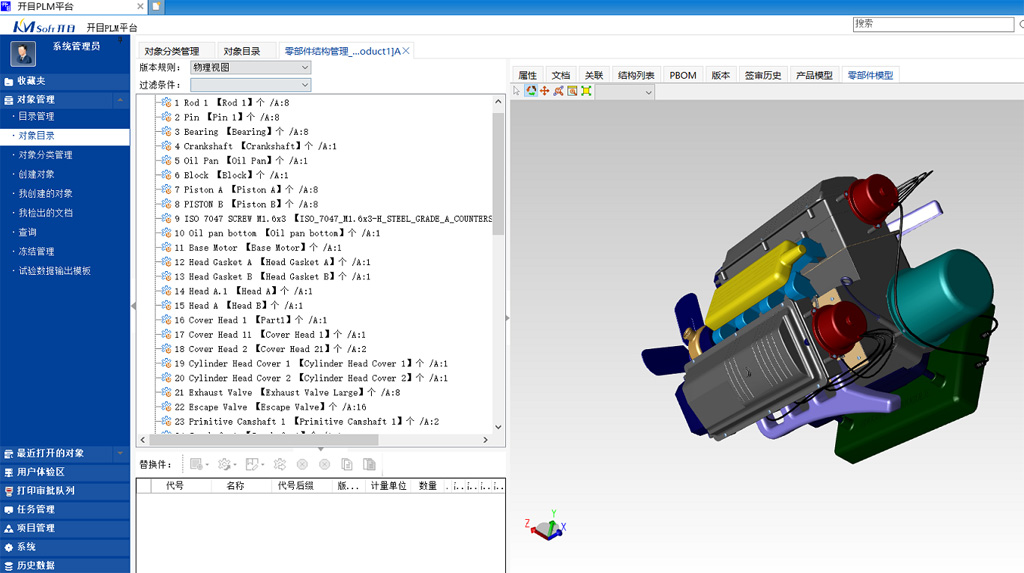Close the 零部件结构管理 tab
Screen dimensions: 1024x573
(x=406, y=51)
